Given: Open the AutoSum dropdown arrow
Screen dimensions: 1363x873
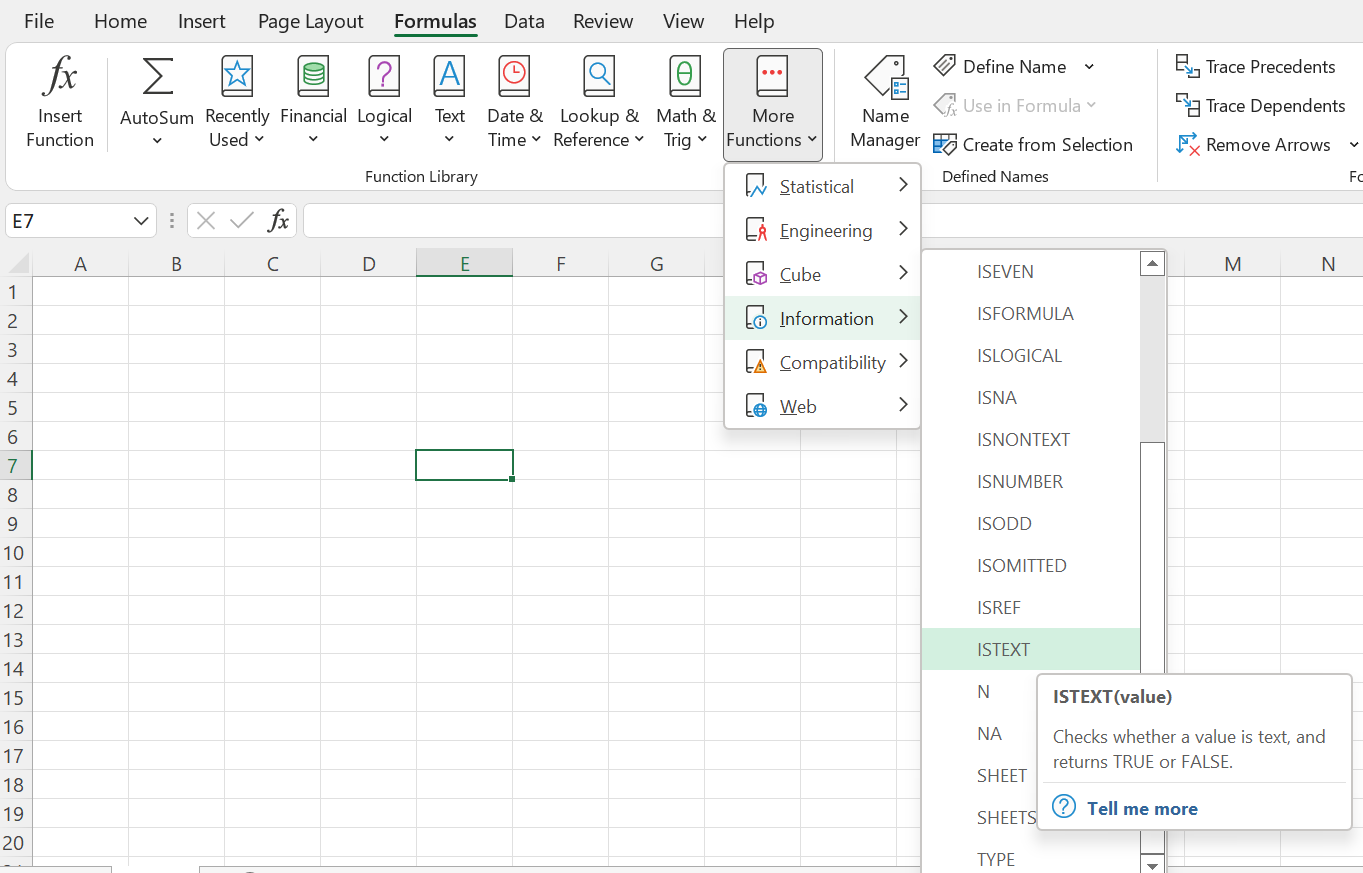Looking at the screenshot, I should tap(157, 141).
